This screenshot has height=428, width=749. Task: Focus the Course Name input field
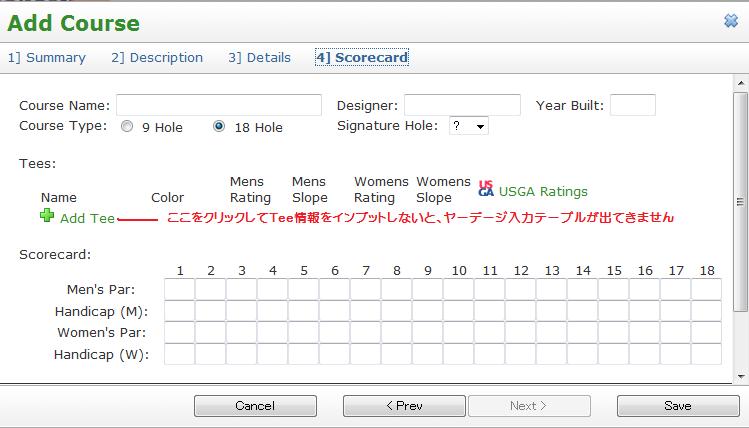219,105
